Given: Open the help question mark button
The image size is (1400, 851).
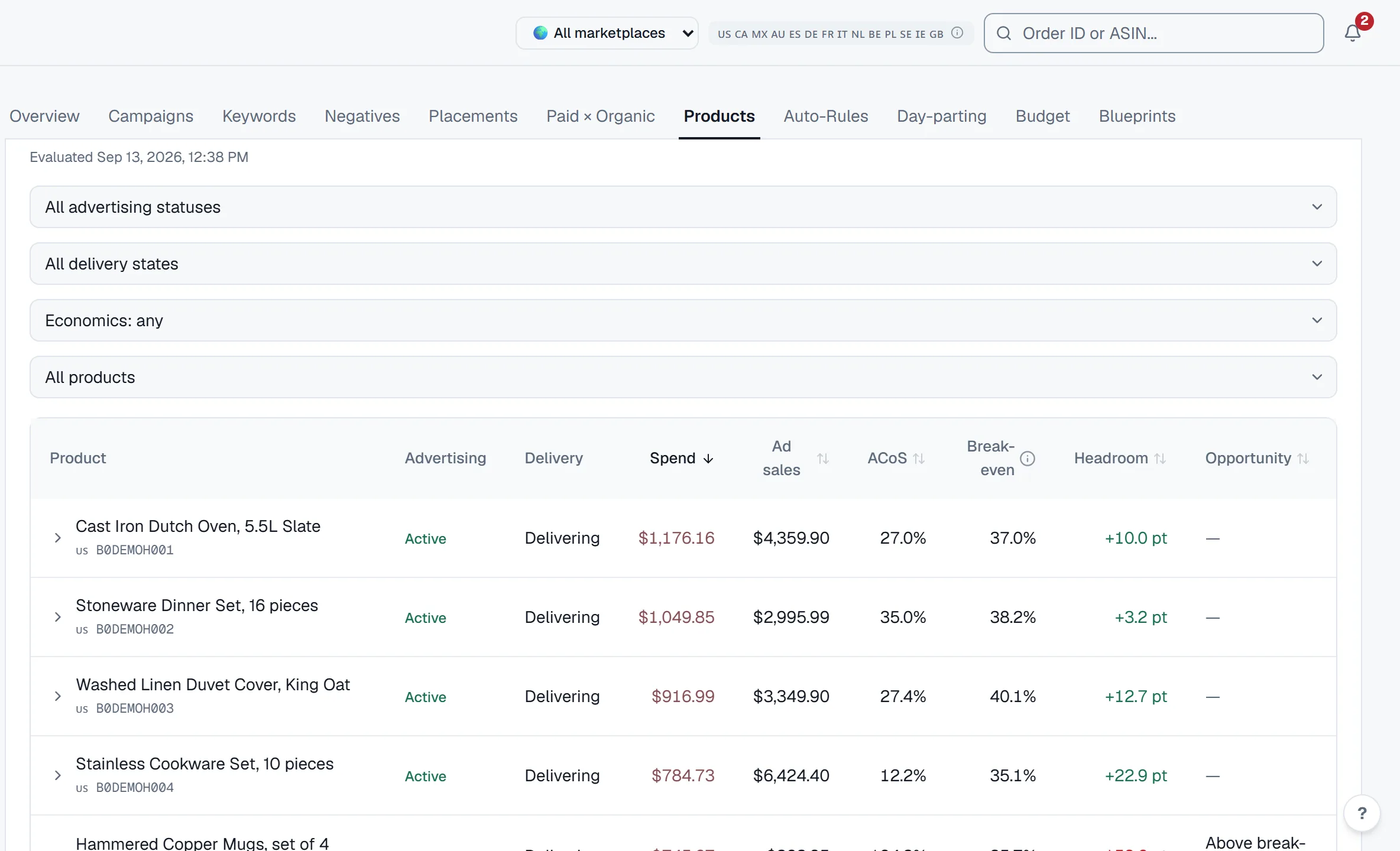Looking at the screenshot, I should (1362, 813).
